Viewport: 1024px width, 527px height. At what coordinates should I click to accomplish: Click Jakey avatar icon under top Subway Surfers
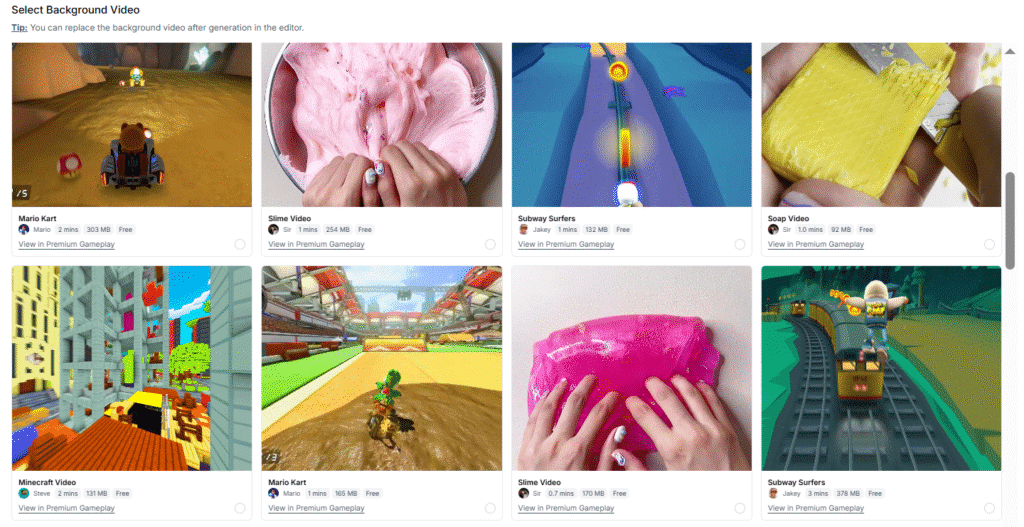(x=523, y=229)
